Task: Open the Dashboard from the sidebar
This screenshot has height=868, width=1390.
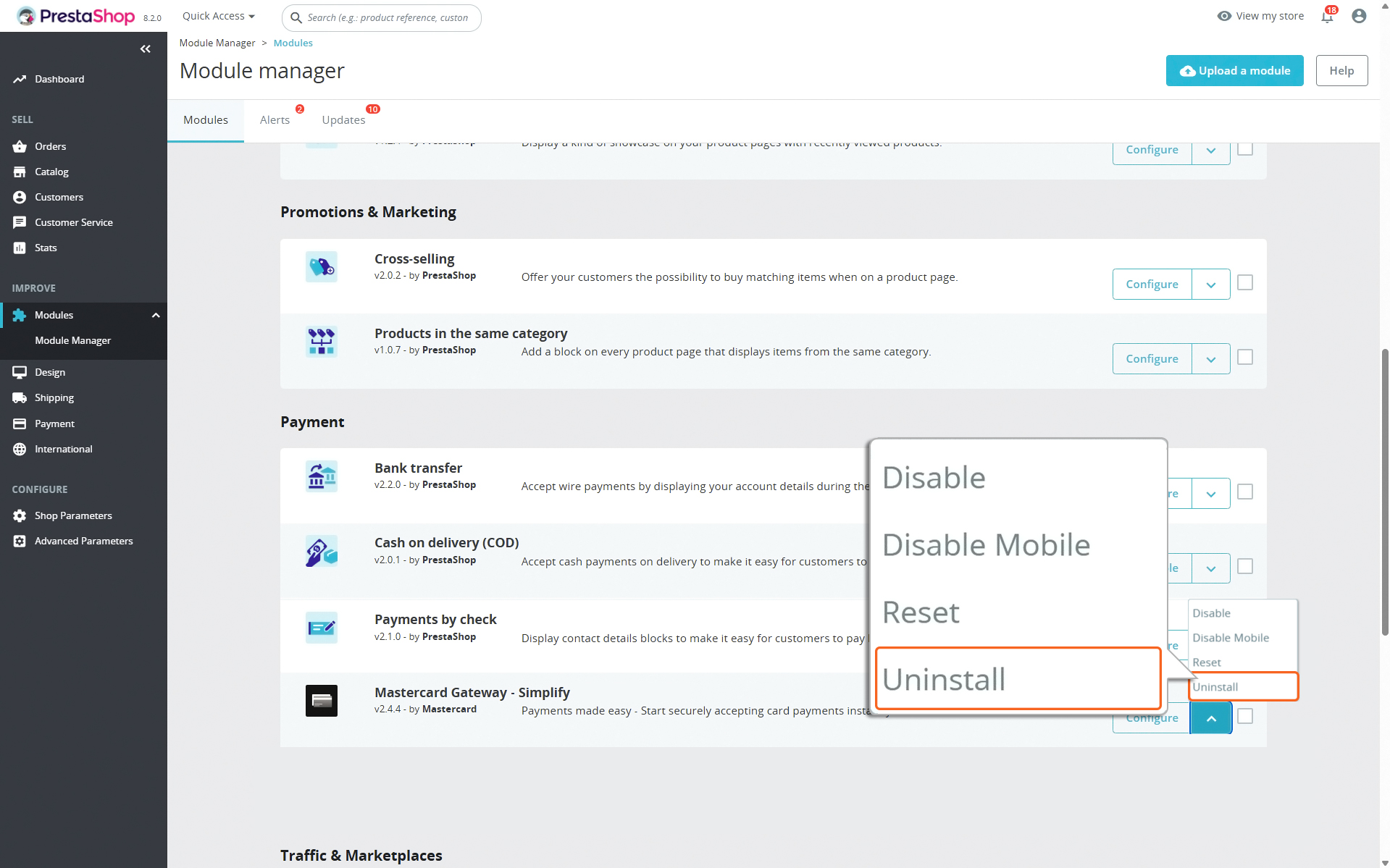Action: (x=59, y=79)
